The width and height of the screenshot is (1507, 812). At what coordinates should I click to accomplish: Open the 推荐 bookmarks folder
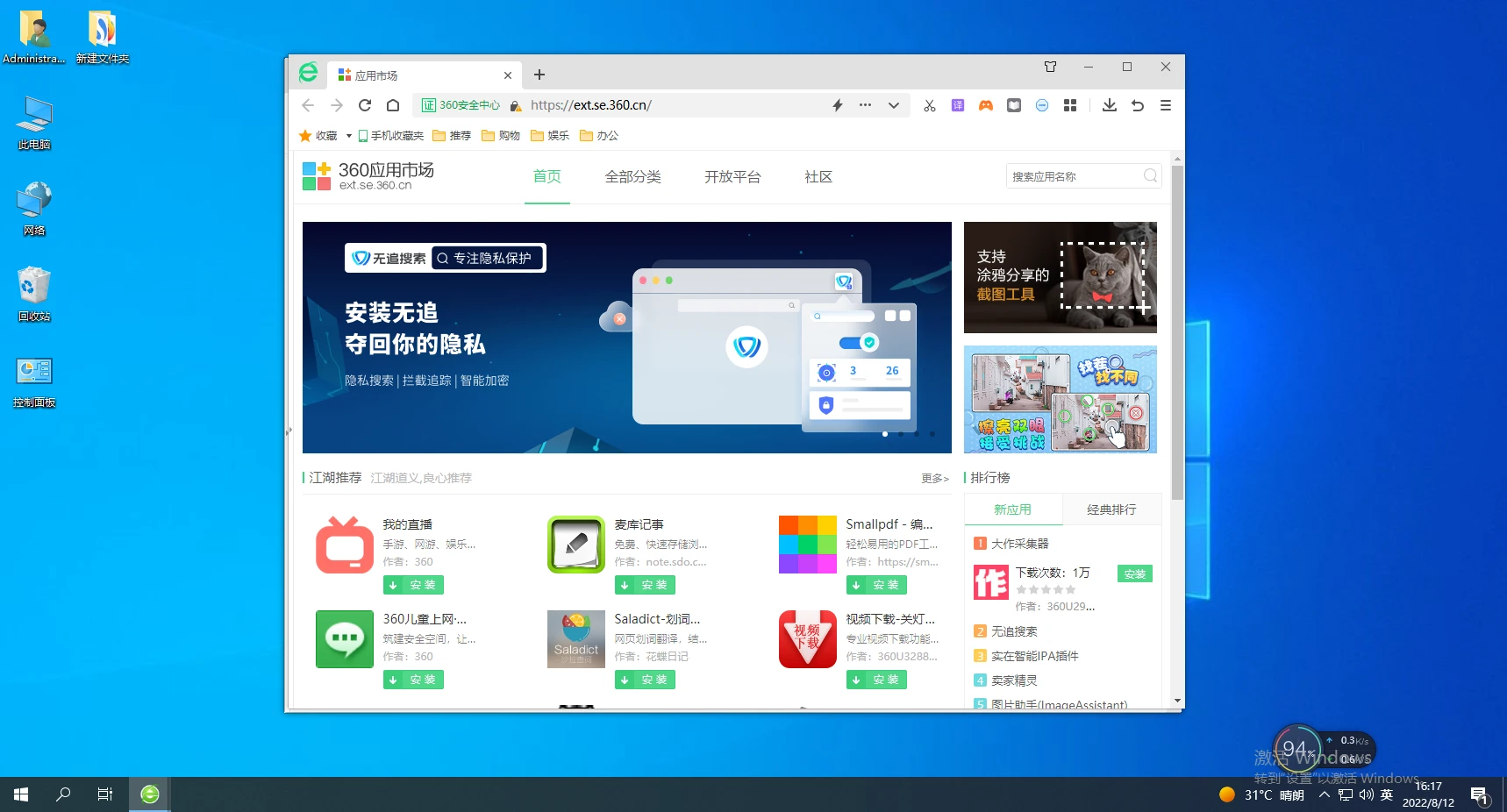453,136
